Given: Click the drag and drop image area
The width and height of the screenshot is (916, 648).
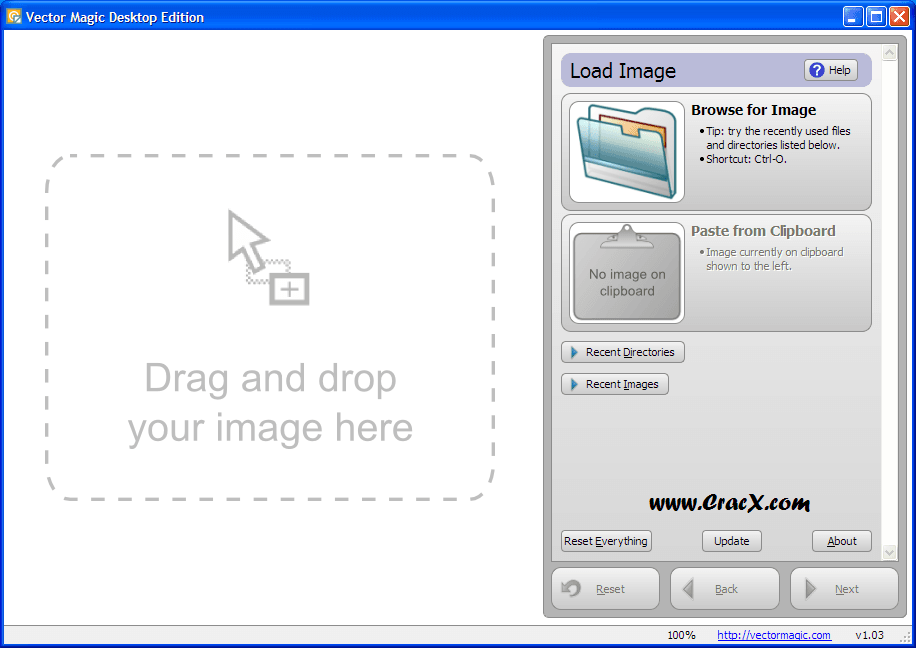Looking at the screenshot, I should coord(270,327).
